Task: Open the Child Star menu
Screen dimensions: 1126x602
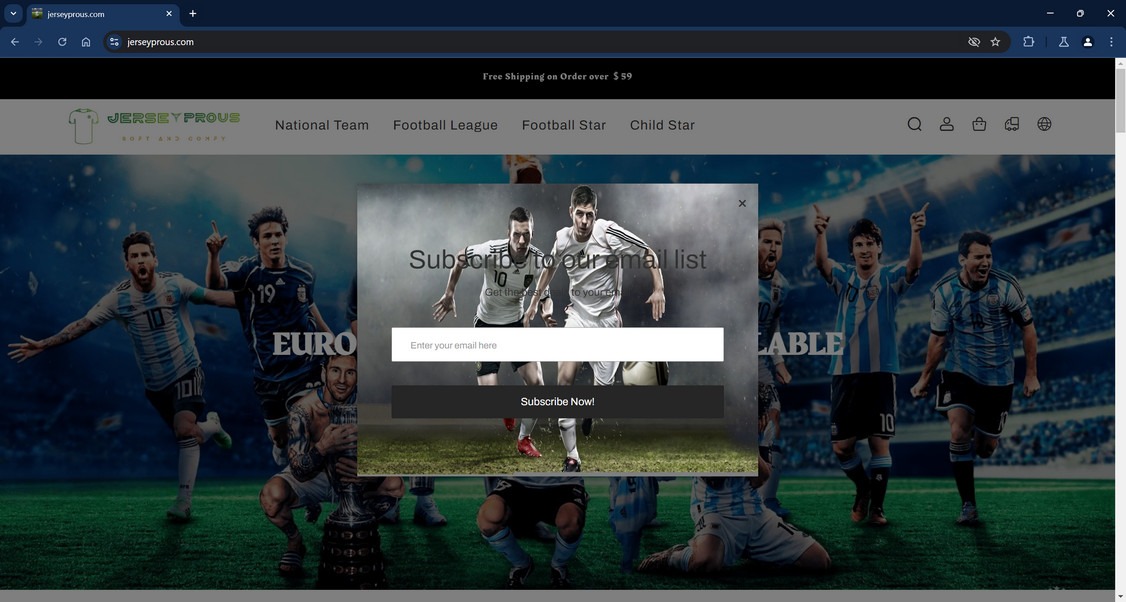Action: pyautogui.click(x=662, y=125)
